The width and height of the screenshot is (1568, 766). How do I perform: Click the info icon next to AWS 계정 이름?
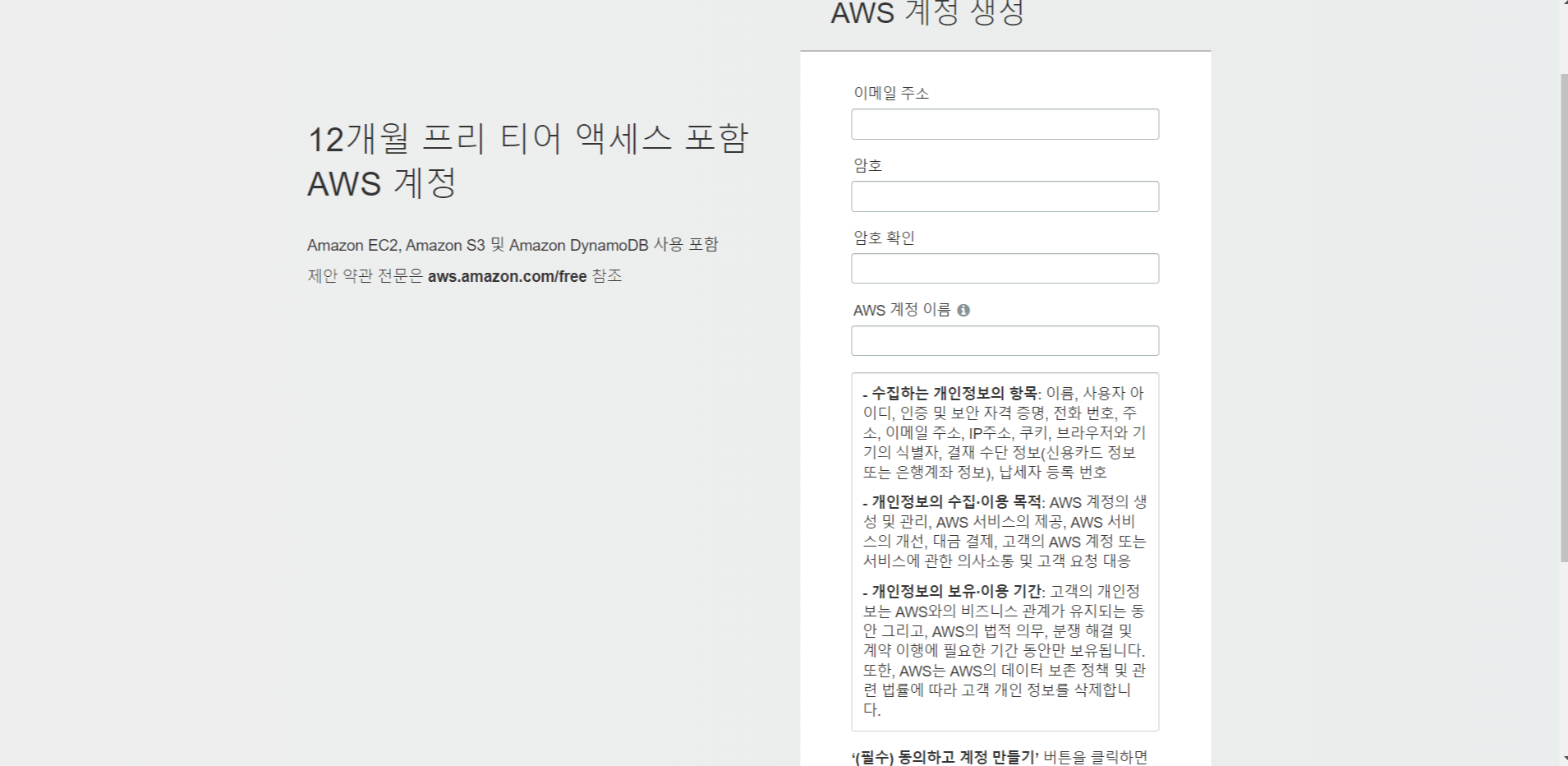963,311
